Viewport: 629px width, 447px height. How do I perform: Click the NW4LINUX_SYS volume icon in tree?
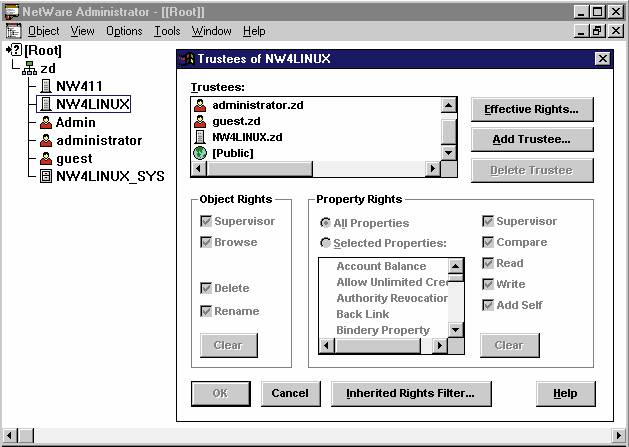tap(46, 176)
